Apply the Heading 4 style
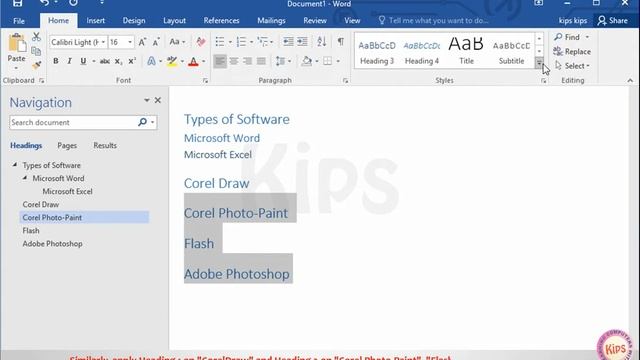The image size is (640, 360). click(422, 51)
